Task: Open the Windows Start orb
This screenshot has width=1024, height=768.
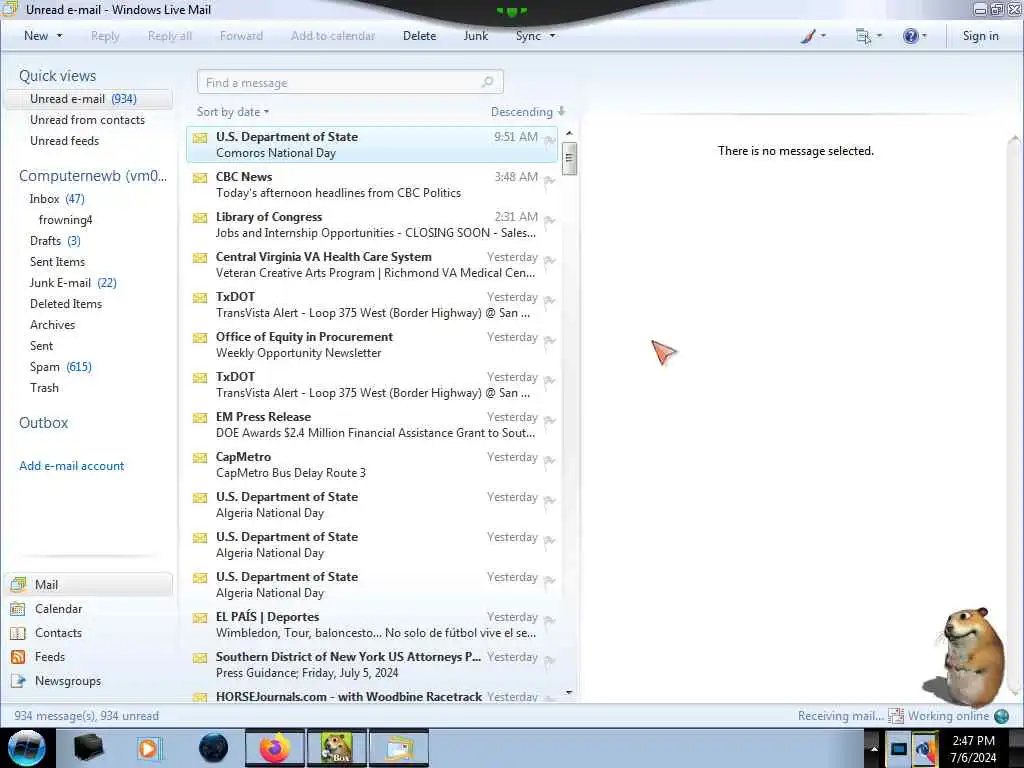Action: click(x=27, y=748)
